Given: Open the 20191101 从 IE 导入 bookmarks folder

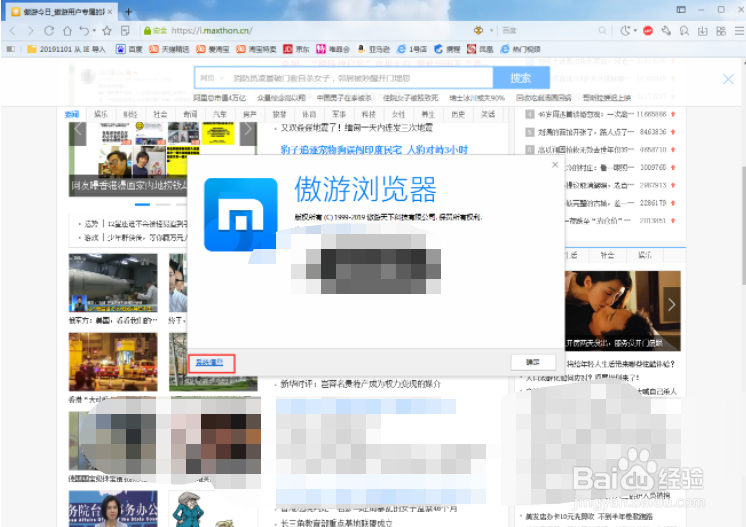Looking at the screenshot, I should [x=66, y=49].
